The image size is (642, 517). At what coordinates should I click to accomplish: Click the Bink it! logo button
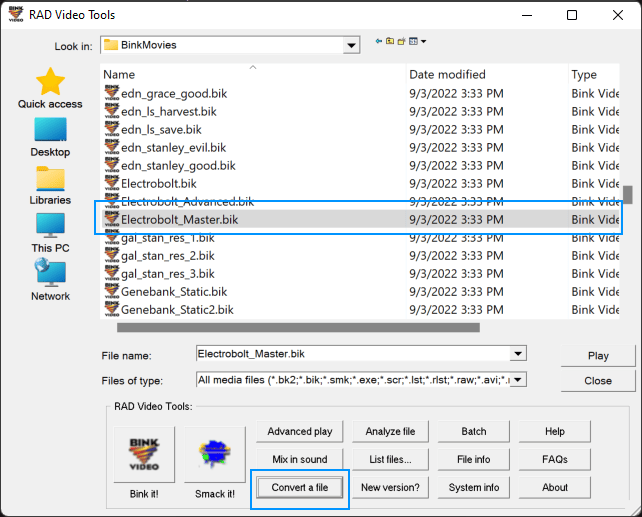click(x=144, y=456)
